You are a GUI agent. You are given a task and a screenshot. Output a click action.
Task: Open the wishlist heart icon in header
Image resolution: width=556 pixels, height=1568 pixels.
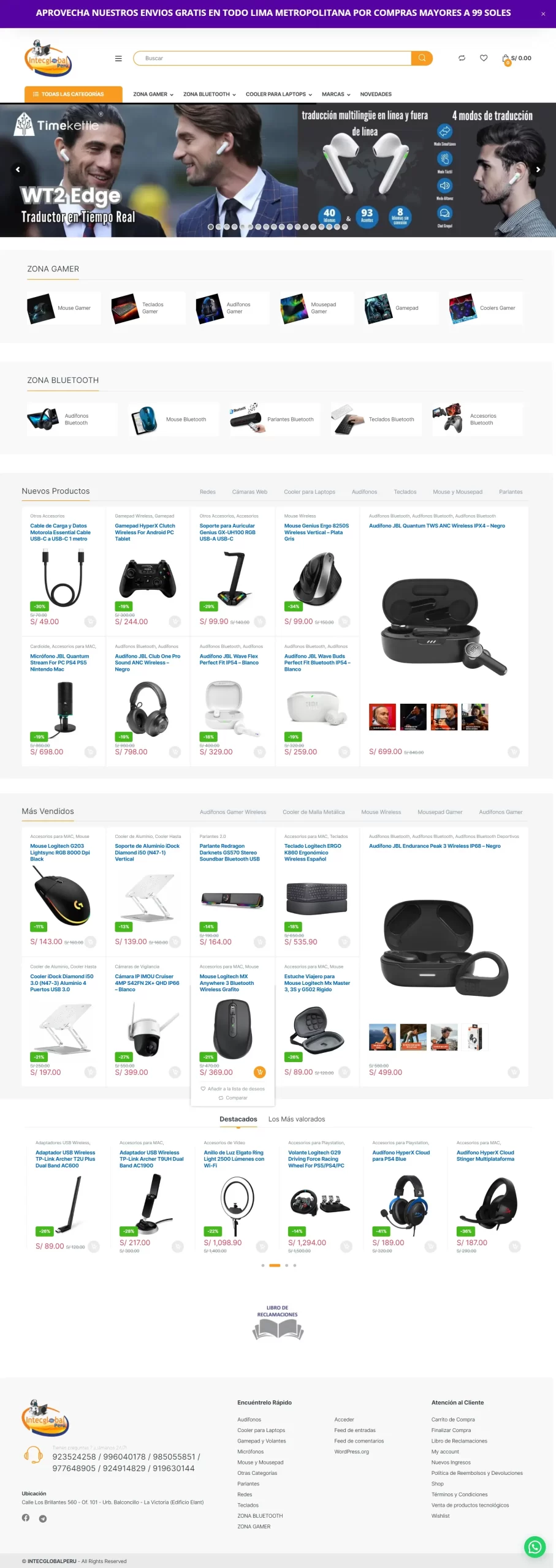tap(484, 58)
